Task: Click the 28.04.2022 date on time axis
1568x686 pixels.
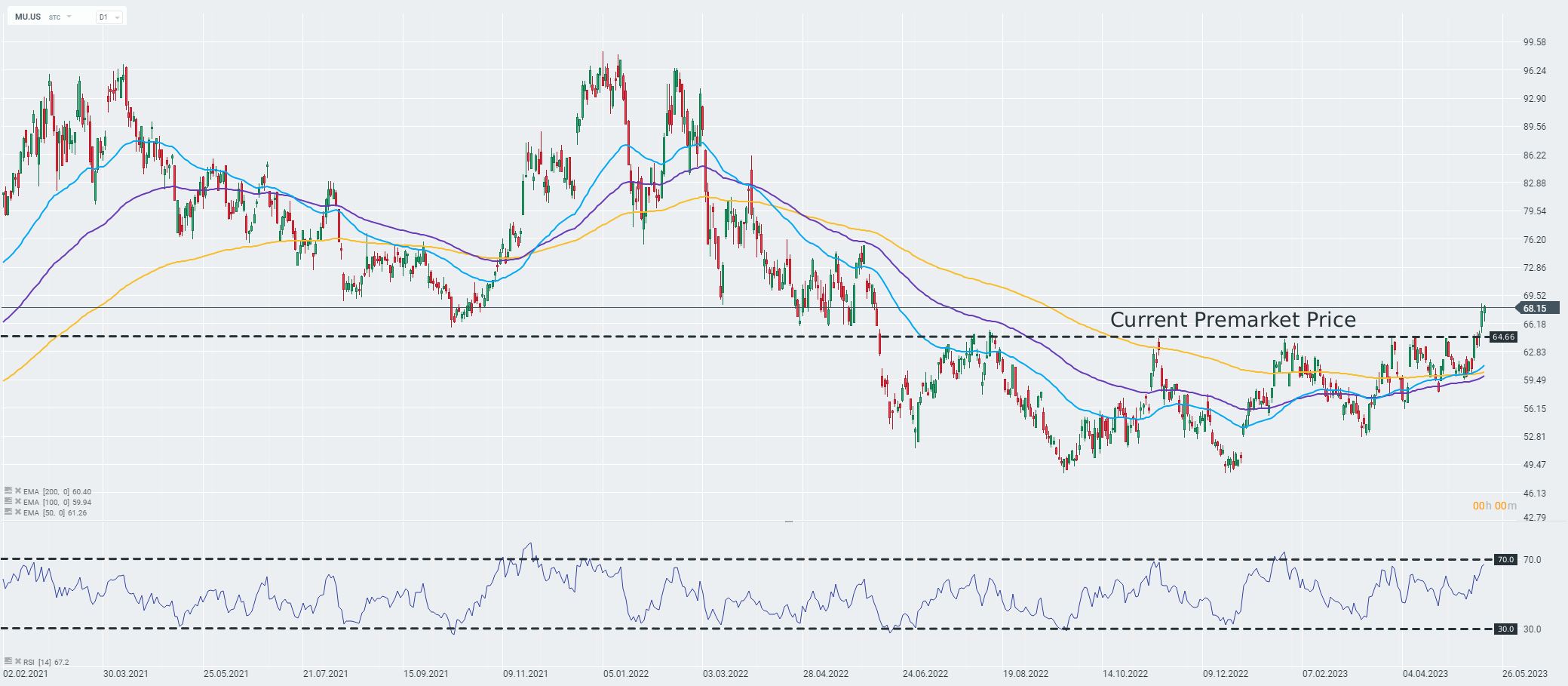Action: (x=826, y=674)
